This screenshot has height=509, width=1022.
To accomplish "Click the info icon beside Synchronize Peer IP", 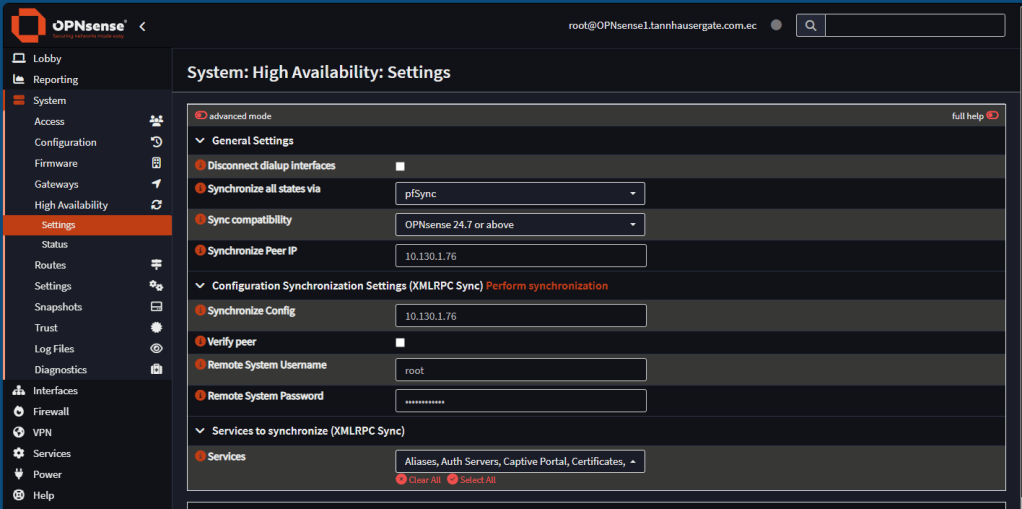I will [x=200, y=251].
